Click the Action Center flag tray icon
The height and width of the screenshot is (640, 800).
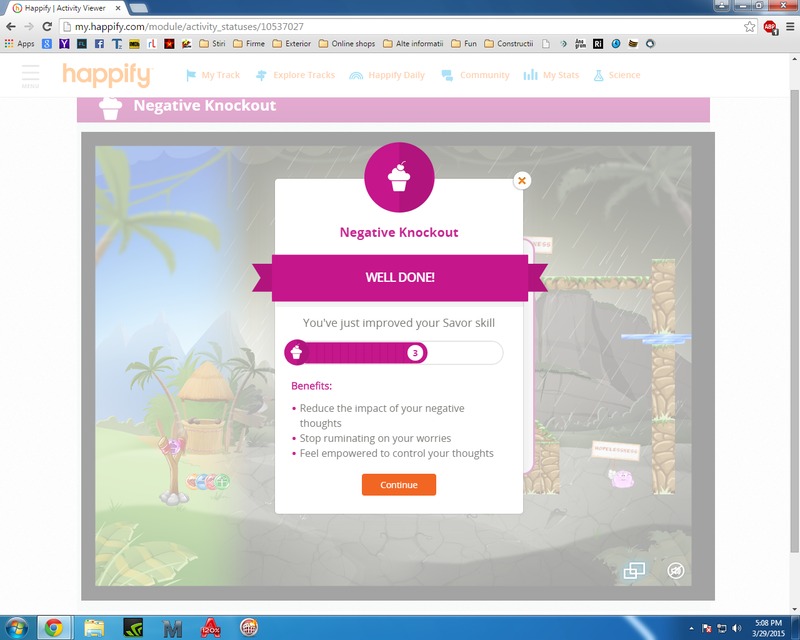707,628
